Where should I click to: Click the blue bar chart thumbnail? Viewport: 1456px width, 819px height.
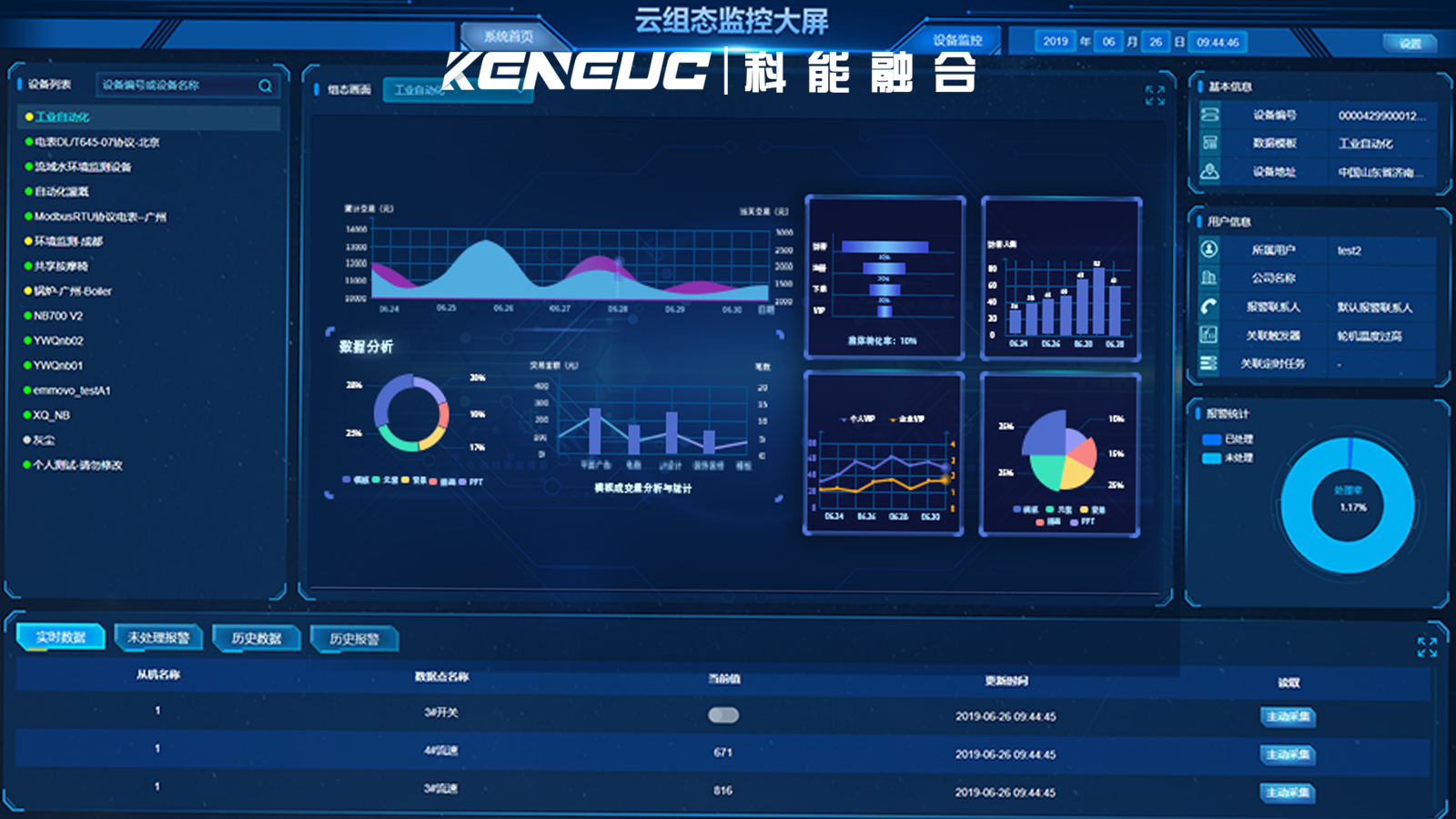pos(1061,278)
